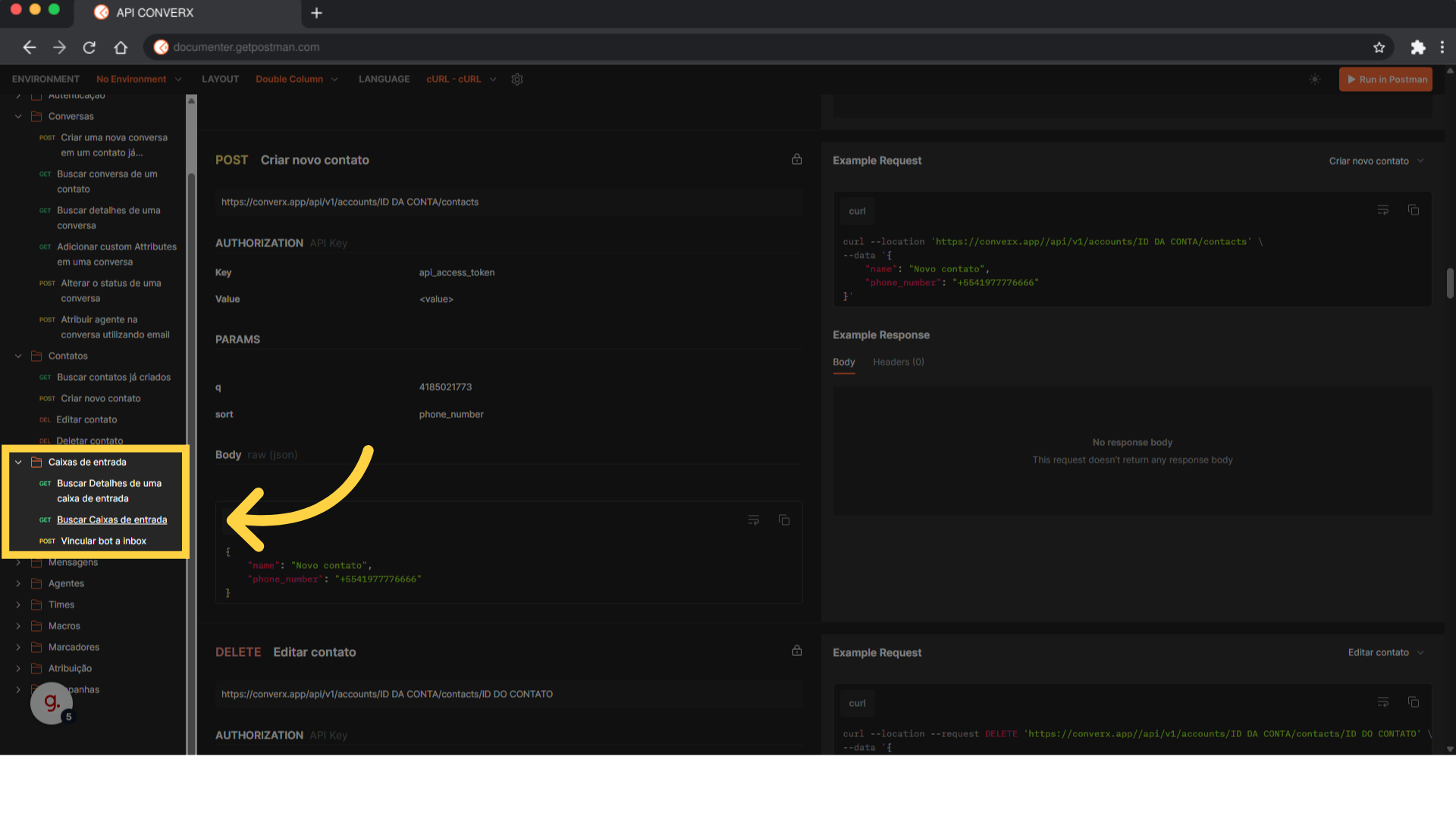Image resolution: width=1456 pixels, height=819 pixels.
Task: Open Buscar detalhes de uma conversa
Action: click(108, 218)
